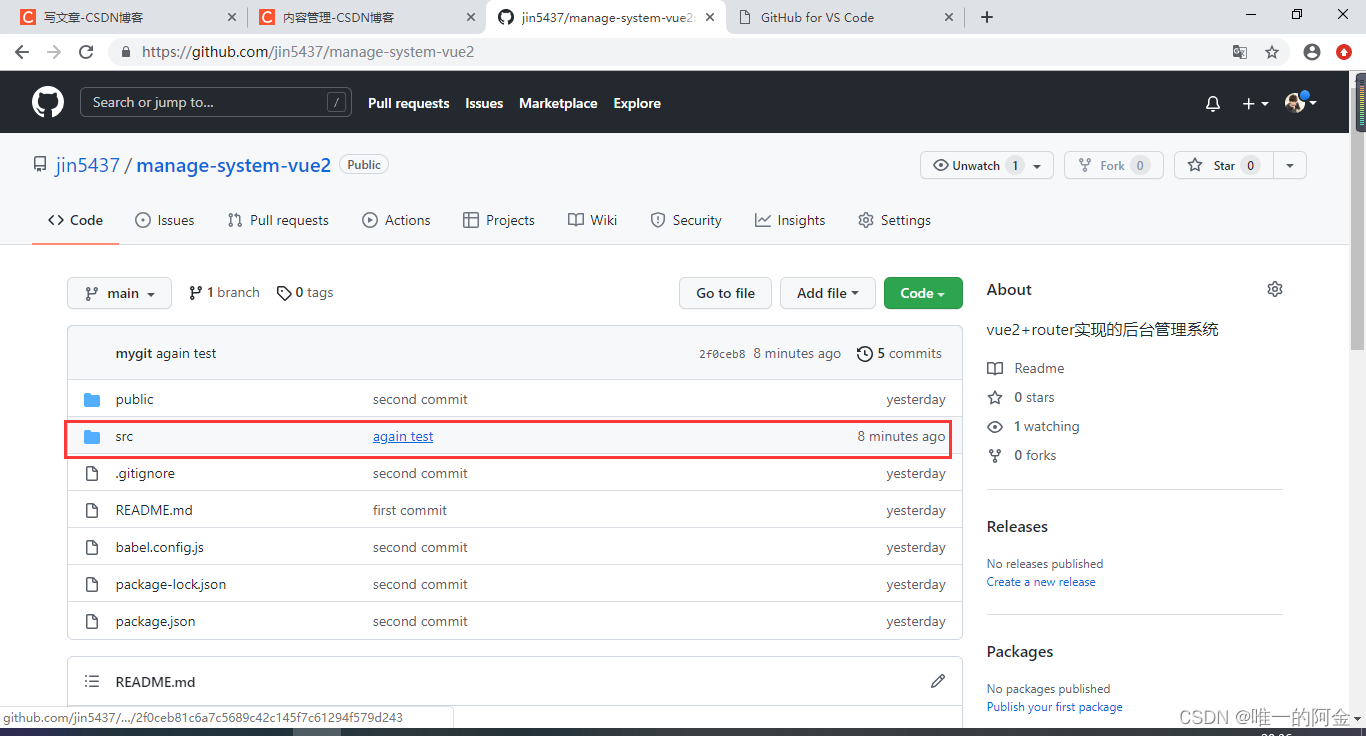The height and width of the screenshot is (736, 1366).
Task: Click Create a new release link
Action: pos(1041,582)
